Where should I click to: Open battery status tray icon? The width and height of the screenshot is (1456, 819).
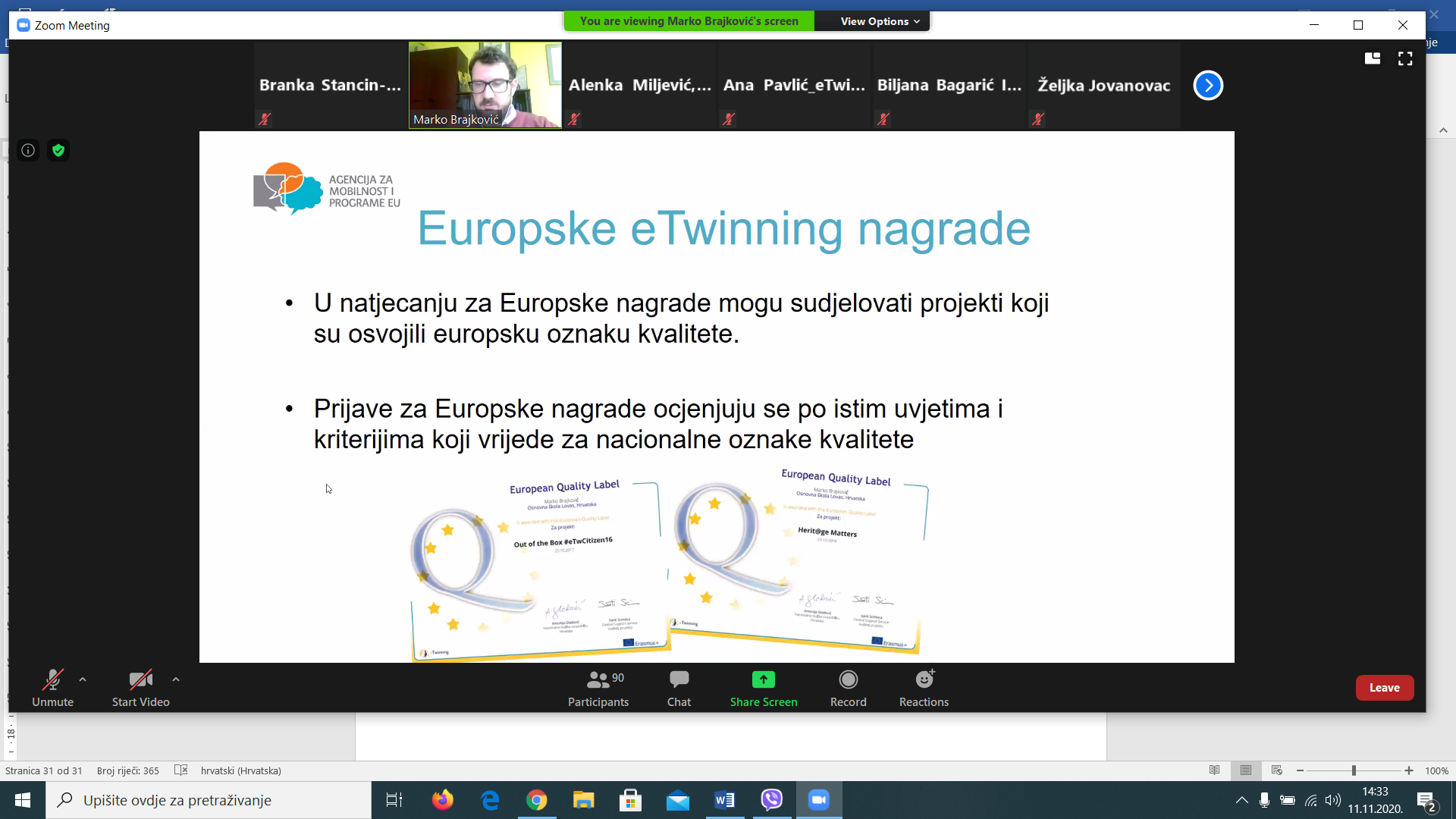click(1288, 800)
